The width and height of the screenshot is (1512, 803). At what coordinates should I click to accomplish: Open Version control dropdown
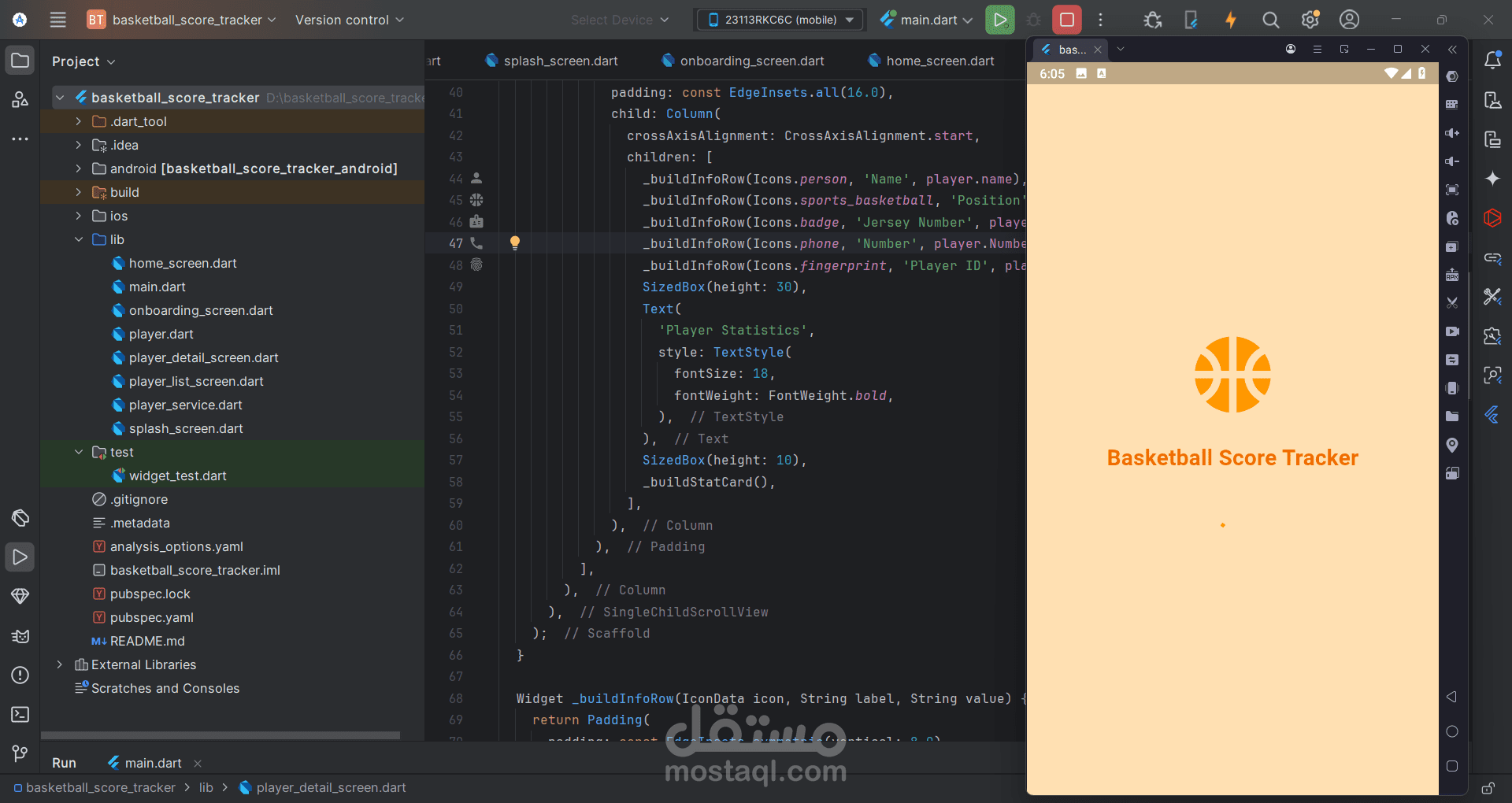pyautogui.click(x=350, y=20)
